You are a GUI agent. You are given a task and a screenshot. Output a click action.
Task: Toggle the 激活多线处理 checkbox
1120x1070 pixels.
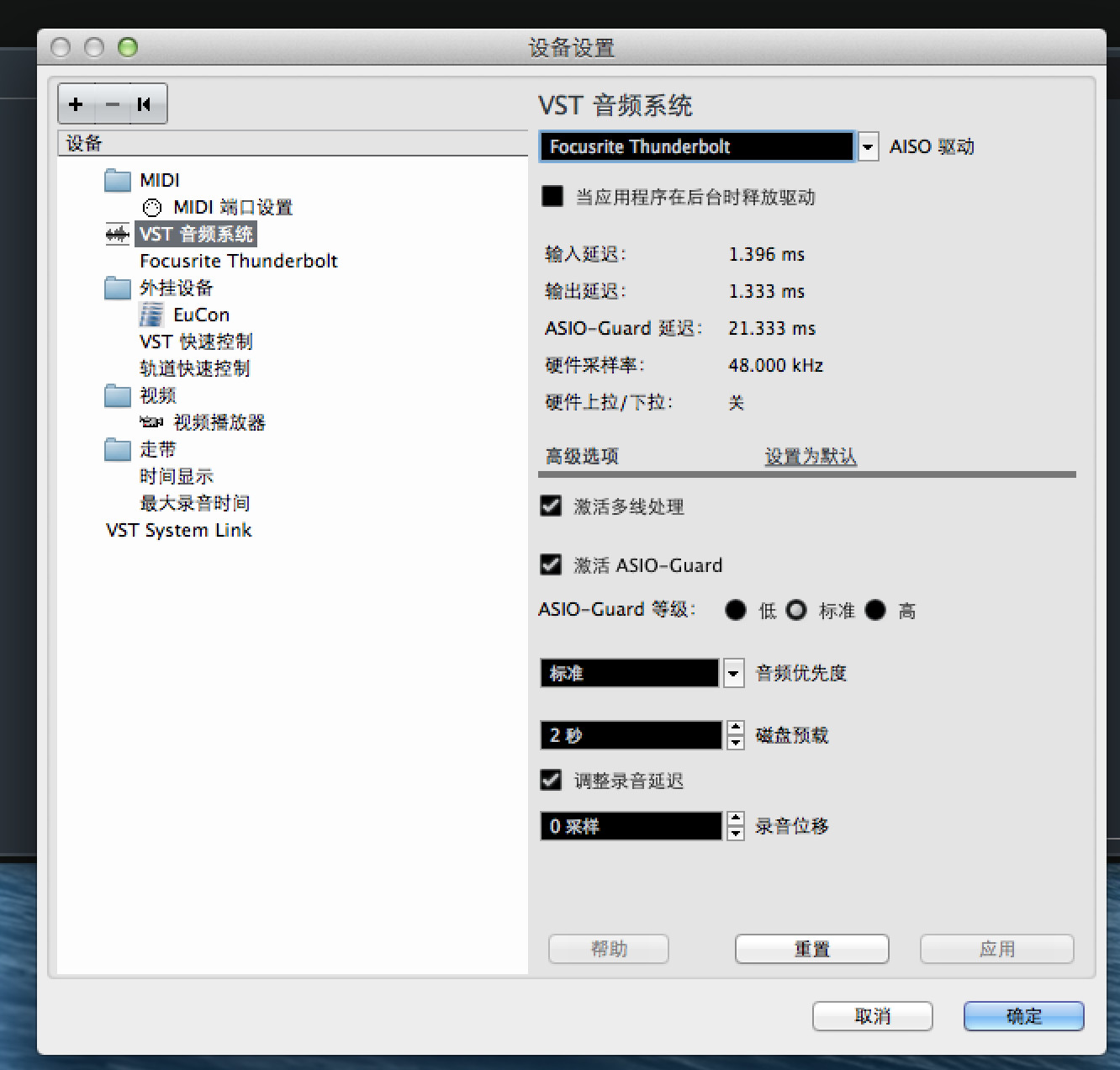[551, 506]
